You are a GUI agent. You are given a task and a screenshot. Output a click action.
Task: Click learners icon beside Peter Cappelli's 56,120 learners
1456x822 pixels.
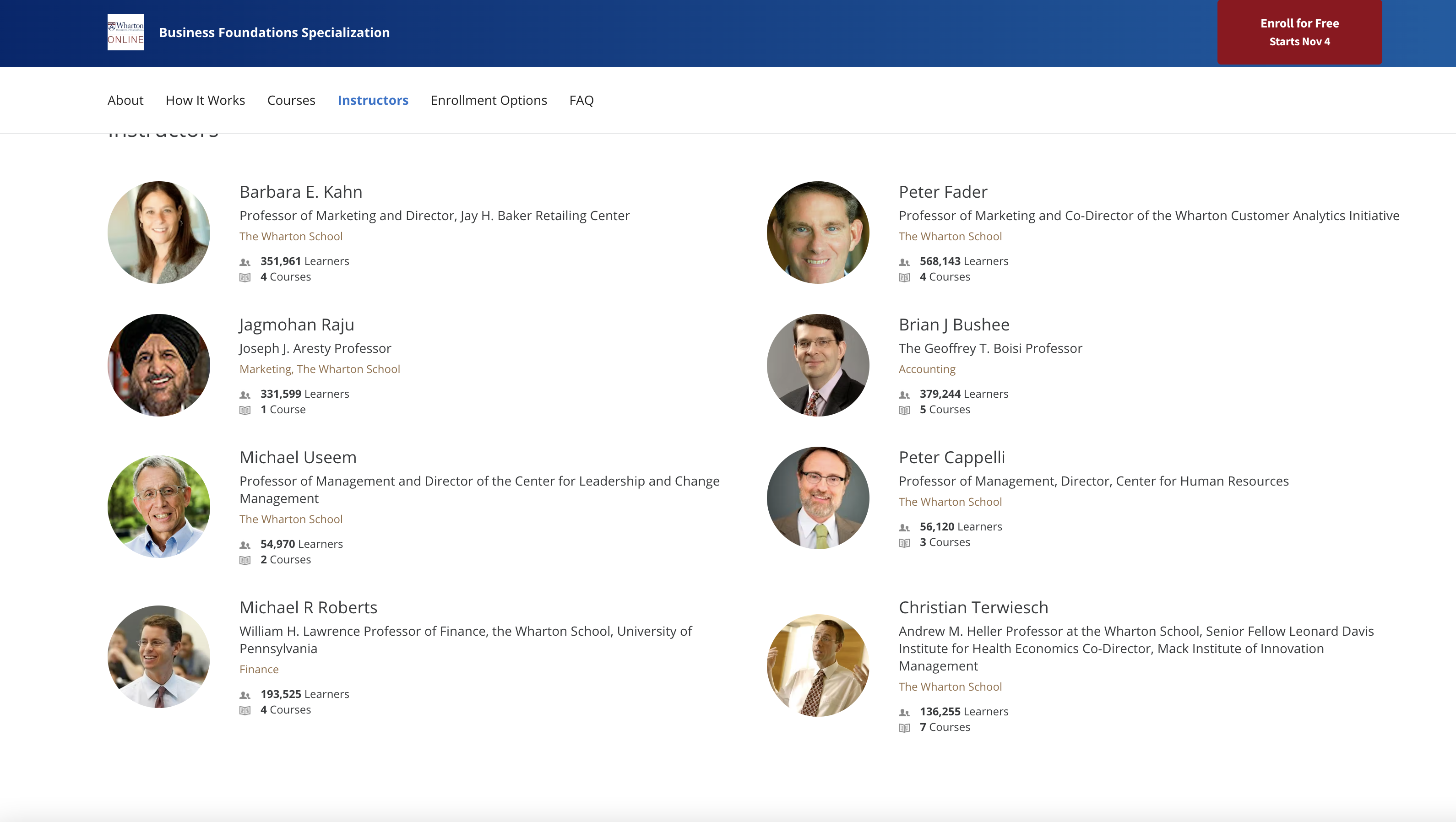[x=904, y=528]
